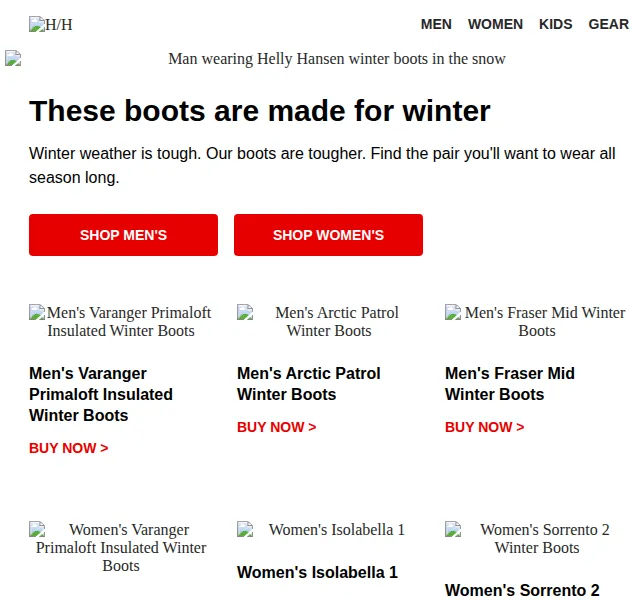Buy now the Men's Fraser Mid boots
Image resolution: width=640 pixels, height=600 pixels.
pos(484,427)
